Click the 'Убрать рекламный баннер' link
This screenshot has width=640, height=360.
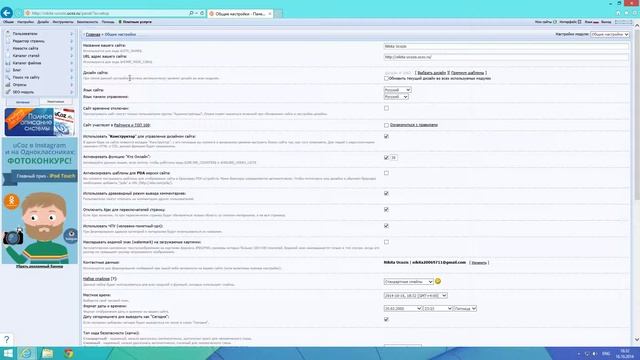(x=40, y=267)
